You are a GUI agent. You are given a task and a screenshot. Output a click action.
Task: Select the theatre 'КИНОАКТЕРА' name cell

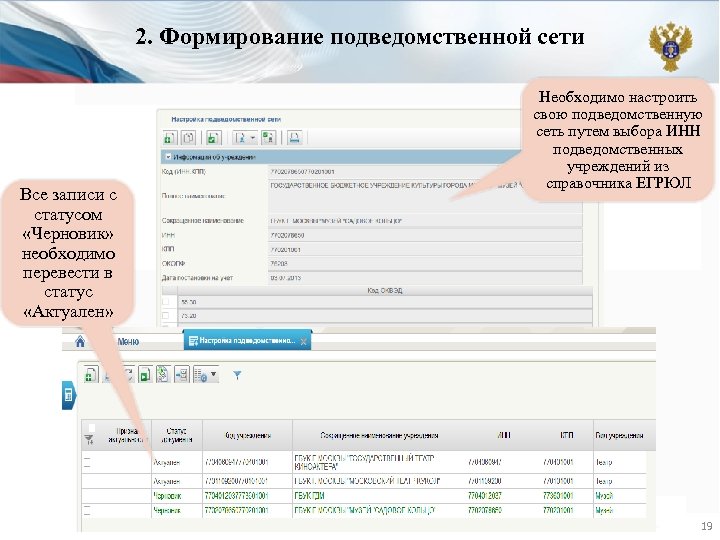coord(364,462)
